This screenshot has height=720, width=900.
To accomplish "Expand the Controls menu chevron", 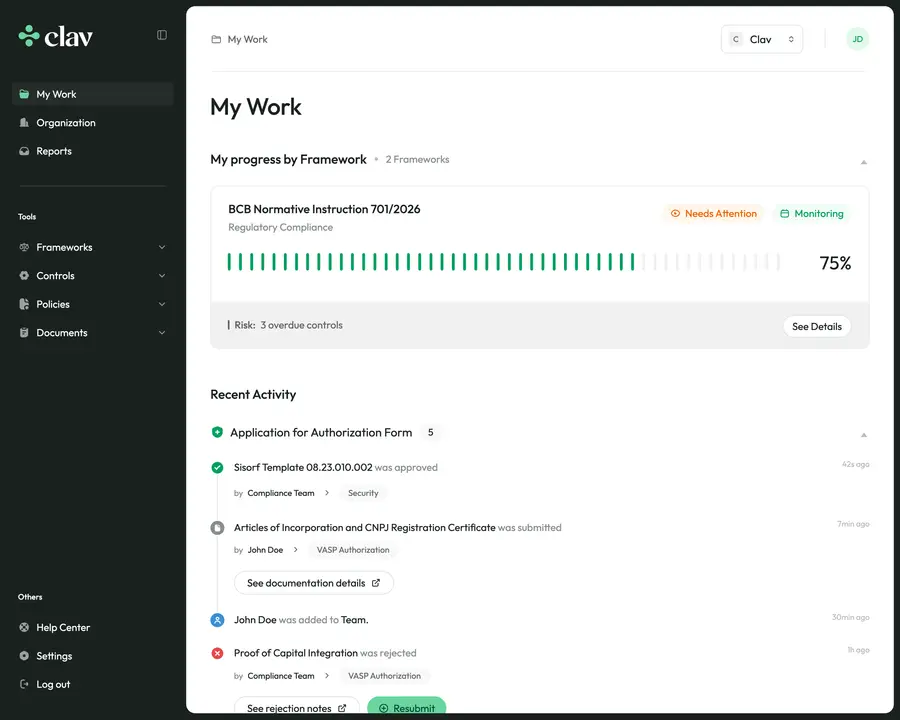I will (x=162, y=276).
